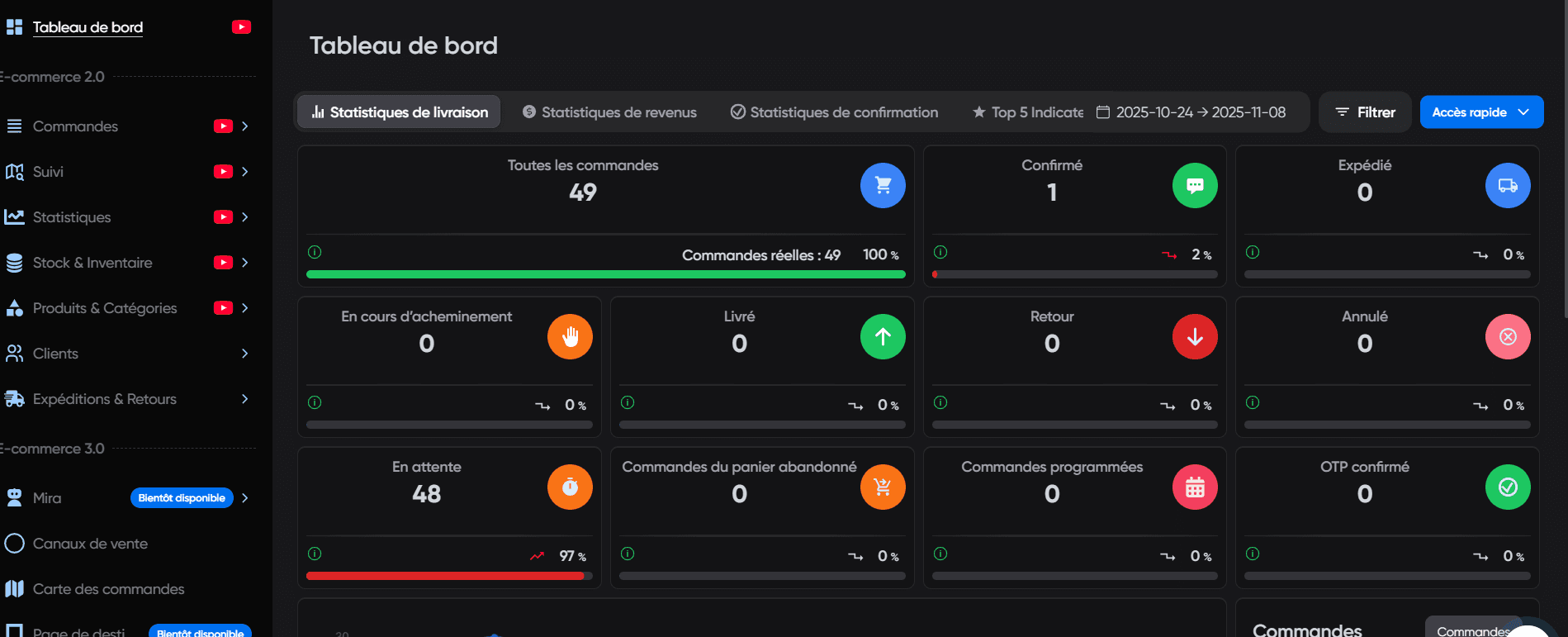Screen dimensions: 1568x637
Task: Click the blue truck icon in Expédié card
Action: (1508, 186)
